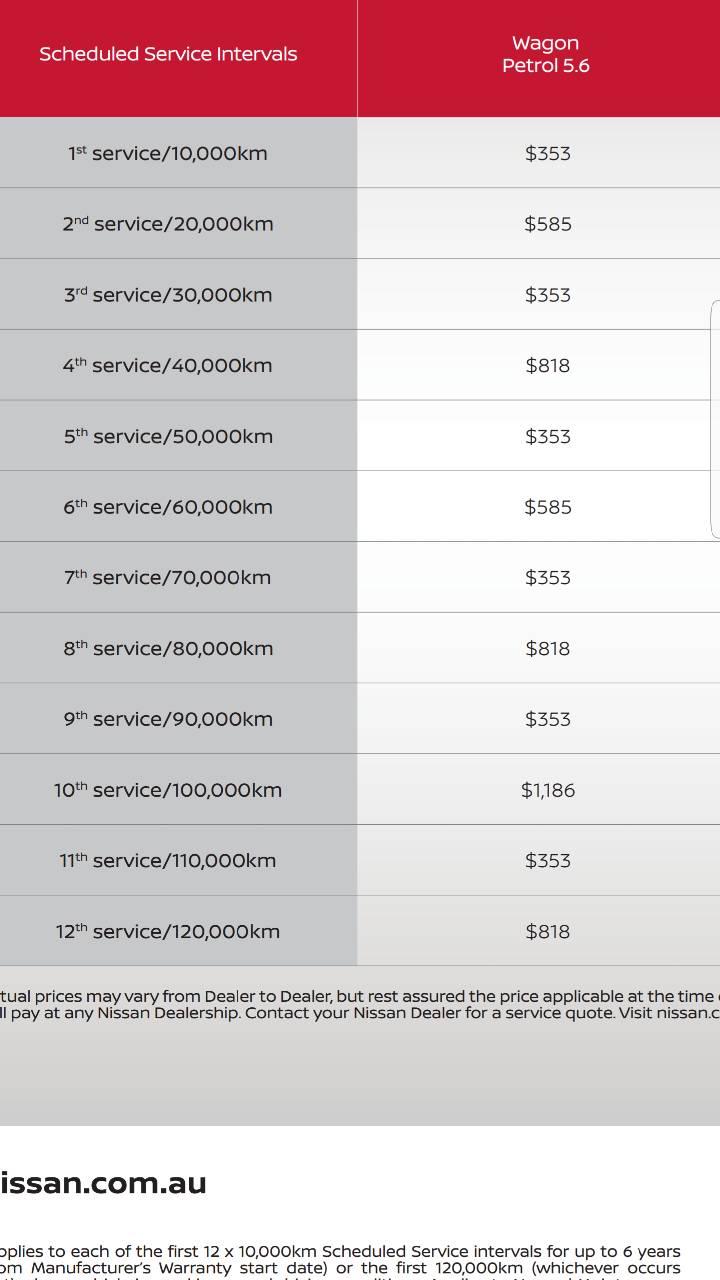Click the 9th service/90,000km row label
Image resolution: width=720 pixels, height=1280 pixels.
click(168, 719)
